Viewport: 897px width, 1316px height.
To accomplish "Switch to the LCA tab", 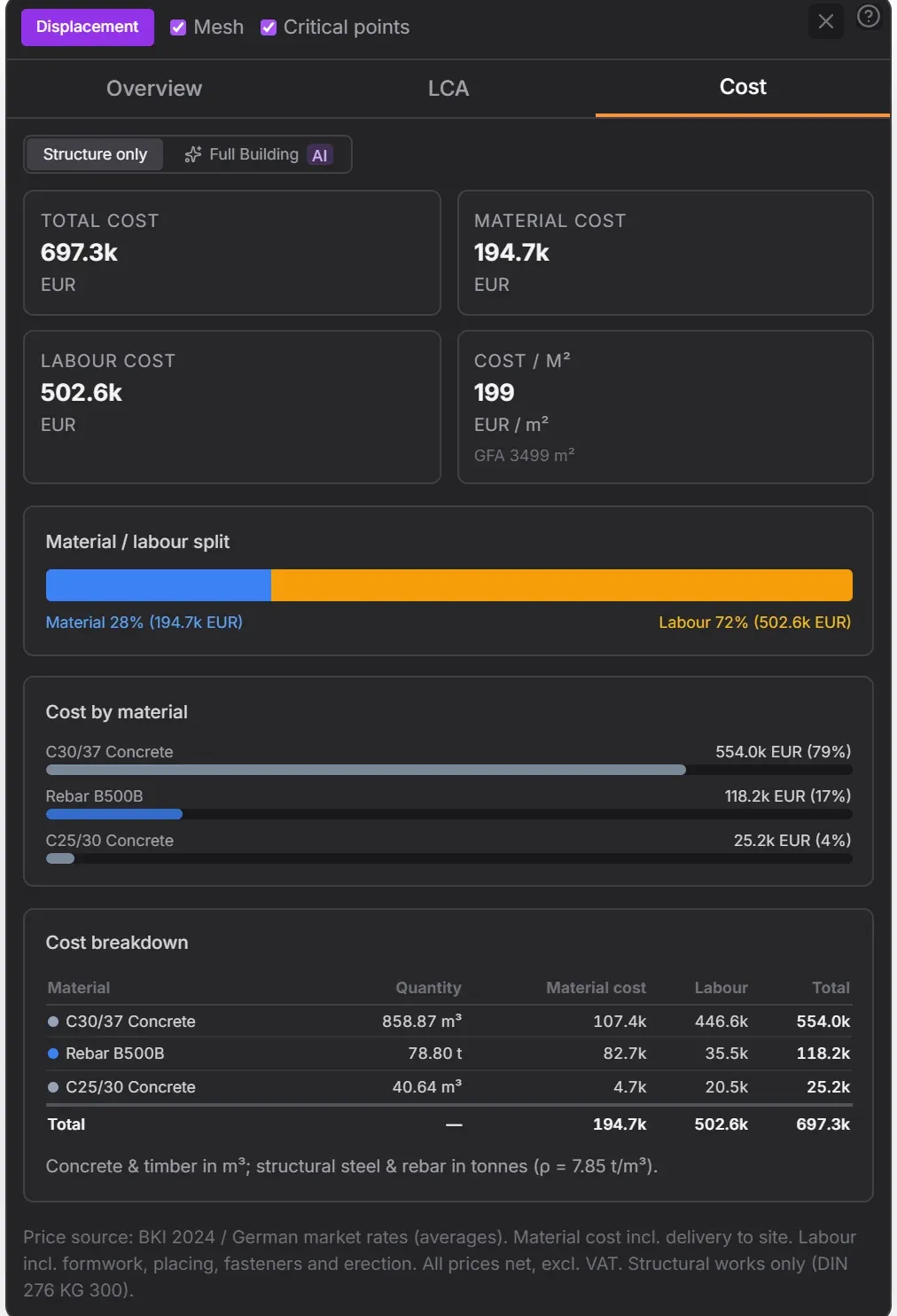I will 448,88.
